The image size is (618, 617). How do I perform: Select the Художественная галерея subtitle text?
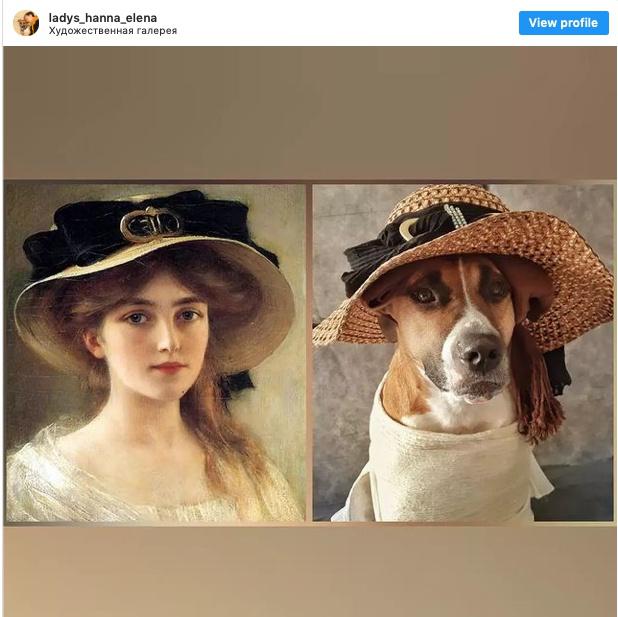pyautogui.click(x=113, y=31)
